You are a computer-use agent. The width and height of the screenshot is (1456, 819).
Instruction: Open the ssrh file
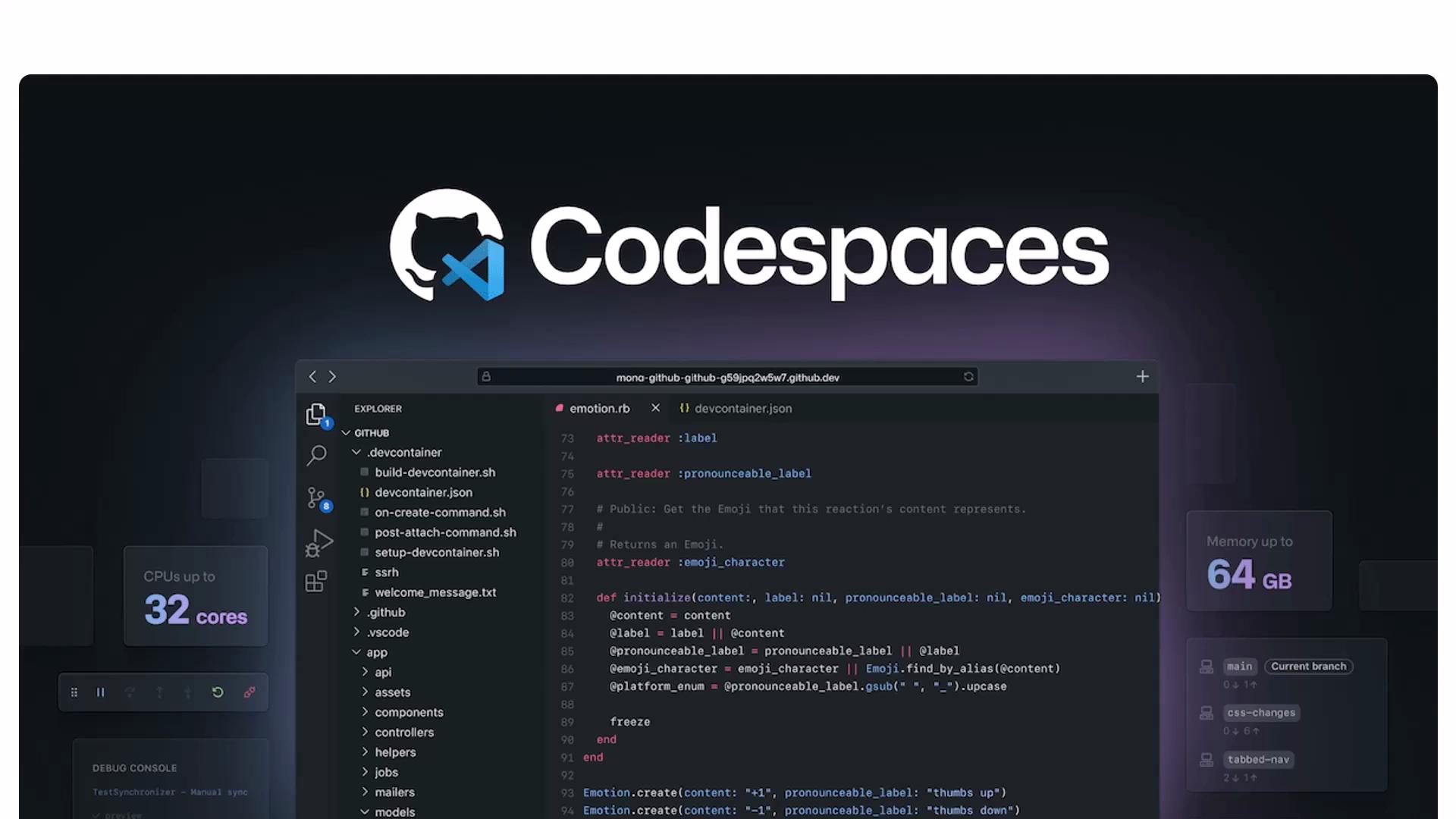tap(386, 572)
